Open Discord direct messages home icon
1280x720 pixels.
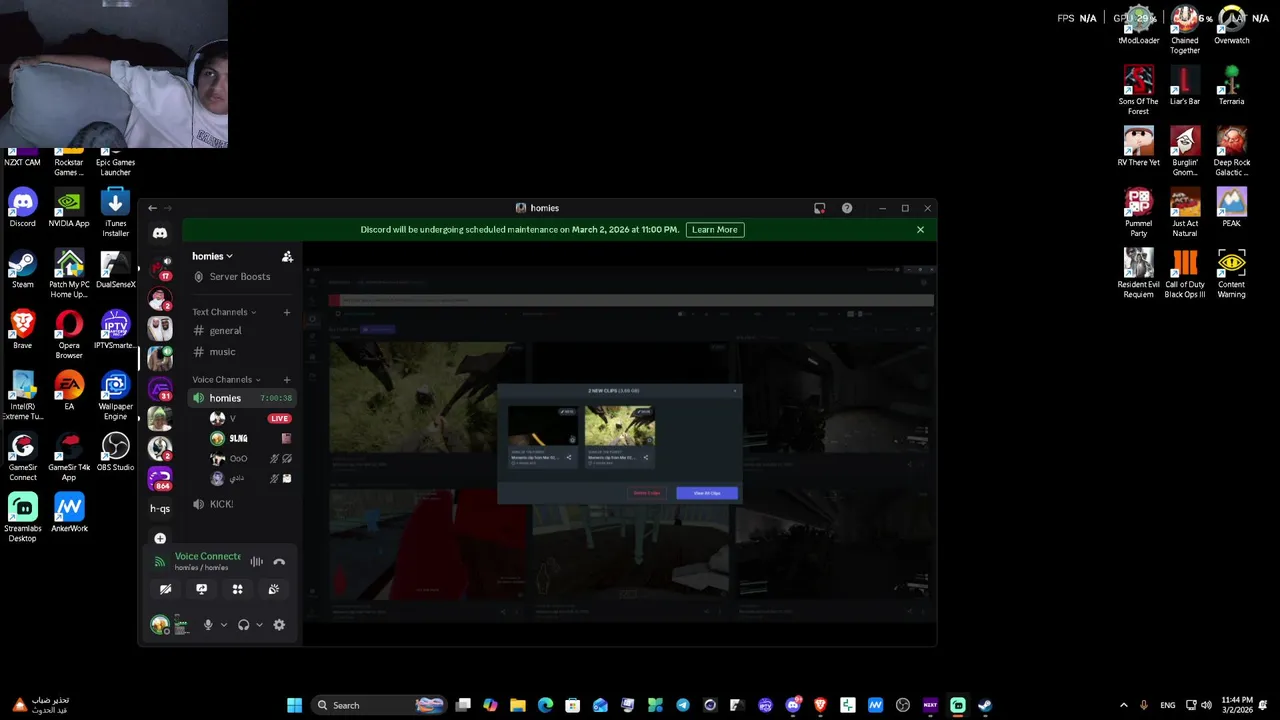(160, 233)
